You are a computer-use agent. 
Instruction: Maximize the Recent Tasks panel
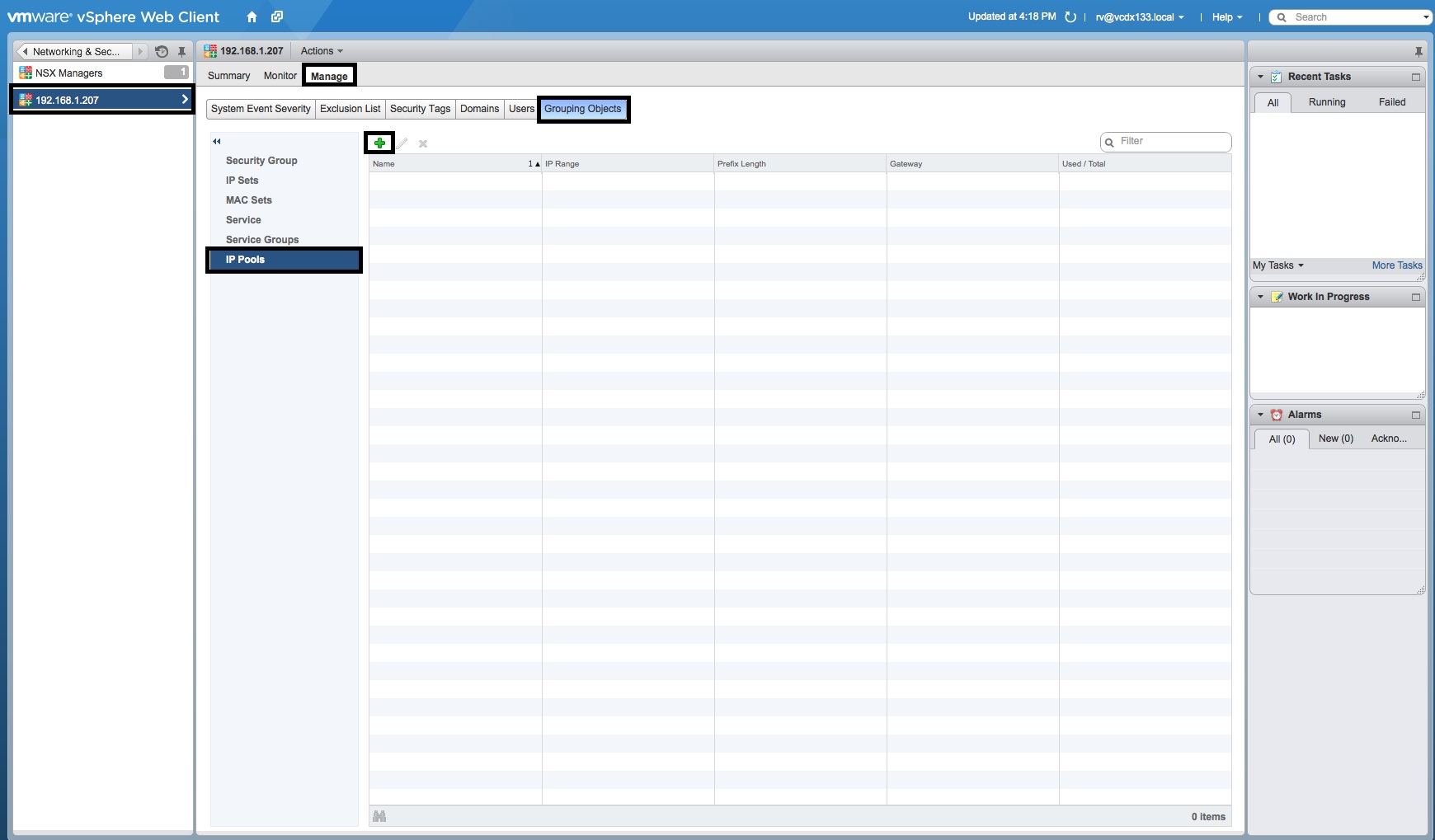(x=1416, y=77)
